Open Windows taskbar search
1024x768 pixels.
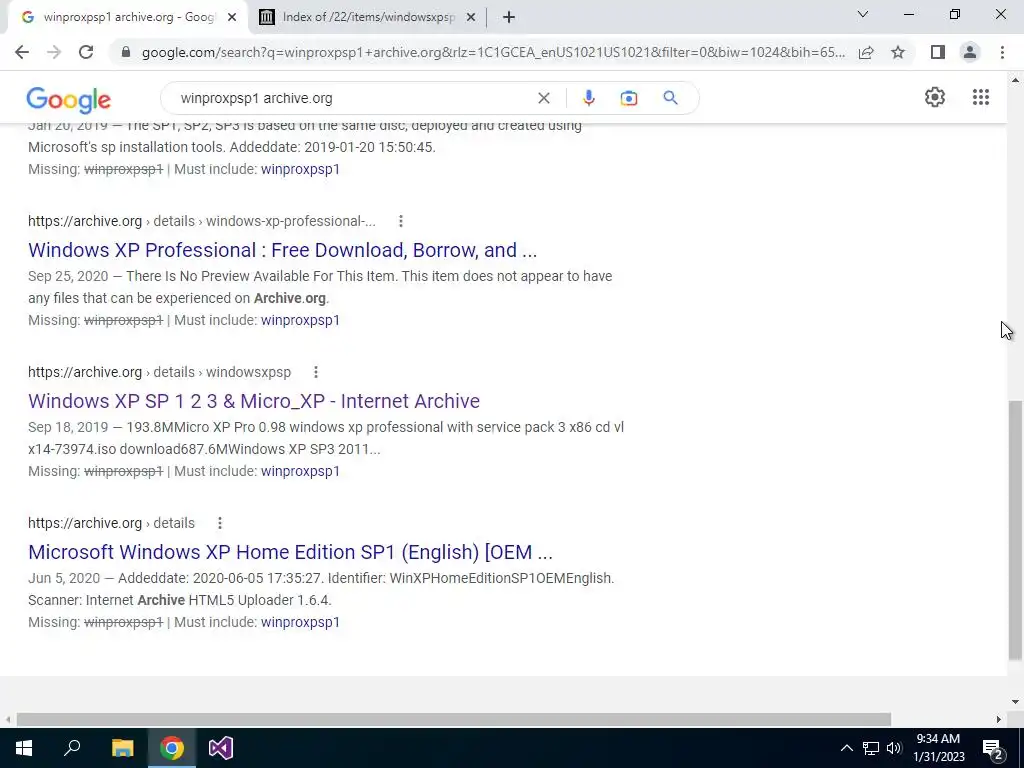point(72,748)
